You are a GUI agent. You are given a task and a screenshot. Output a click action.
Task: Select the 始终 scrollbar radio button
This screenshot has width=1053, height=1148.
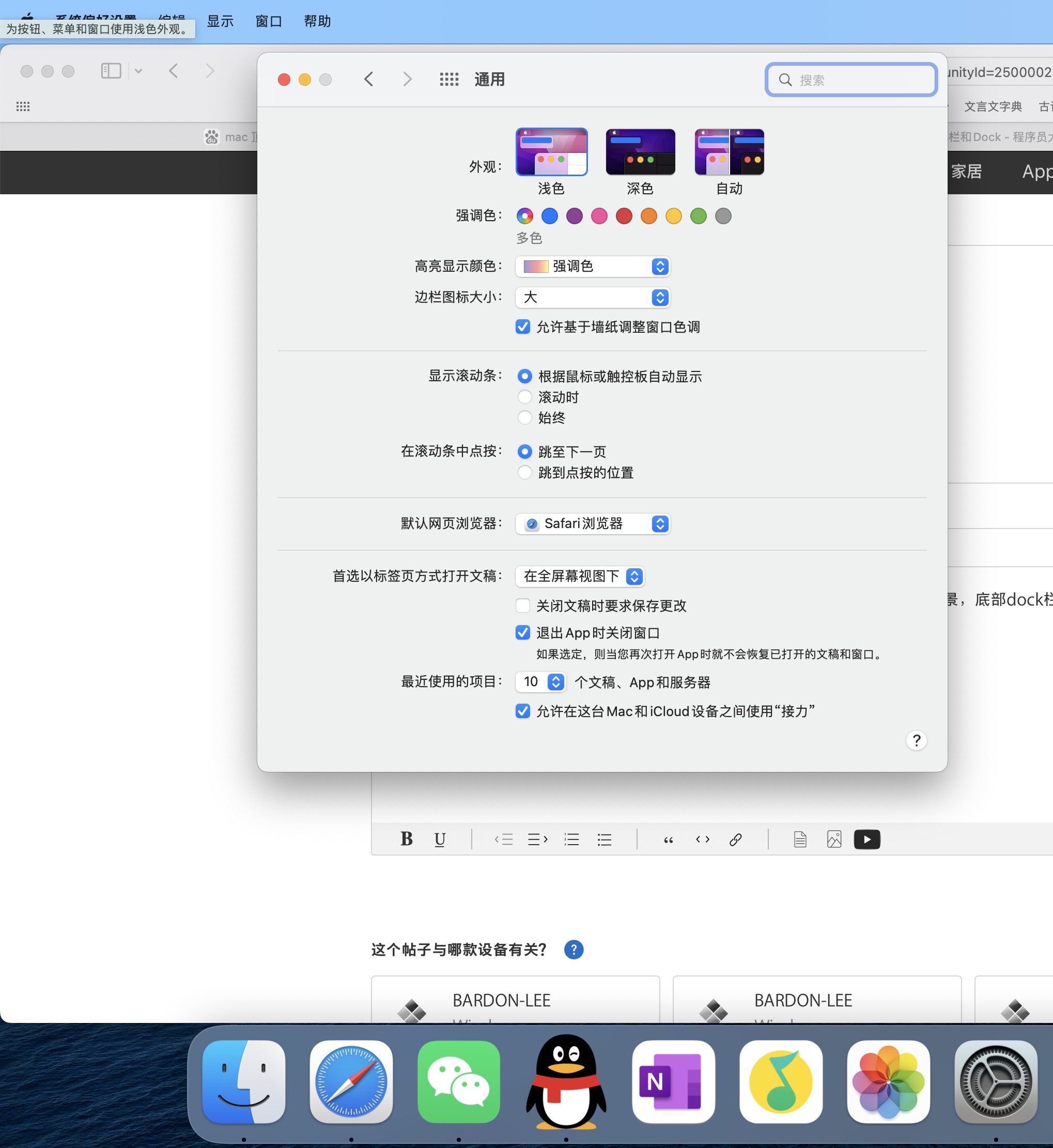pos(524,417)
